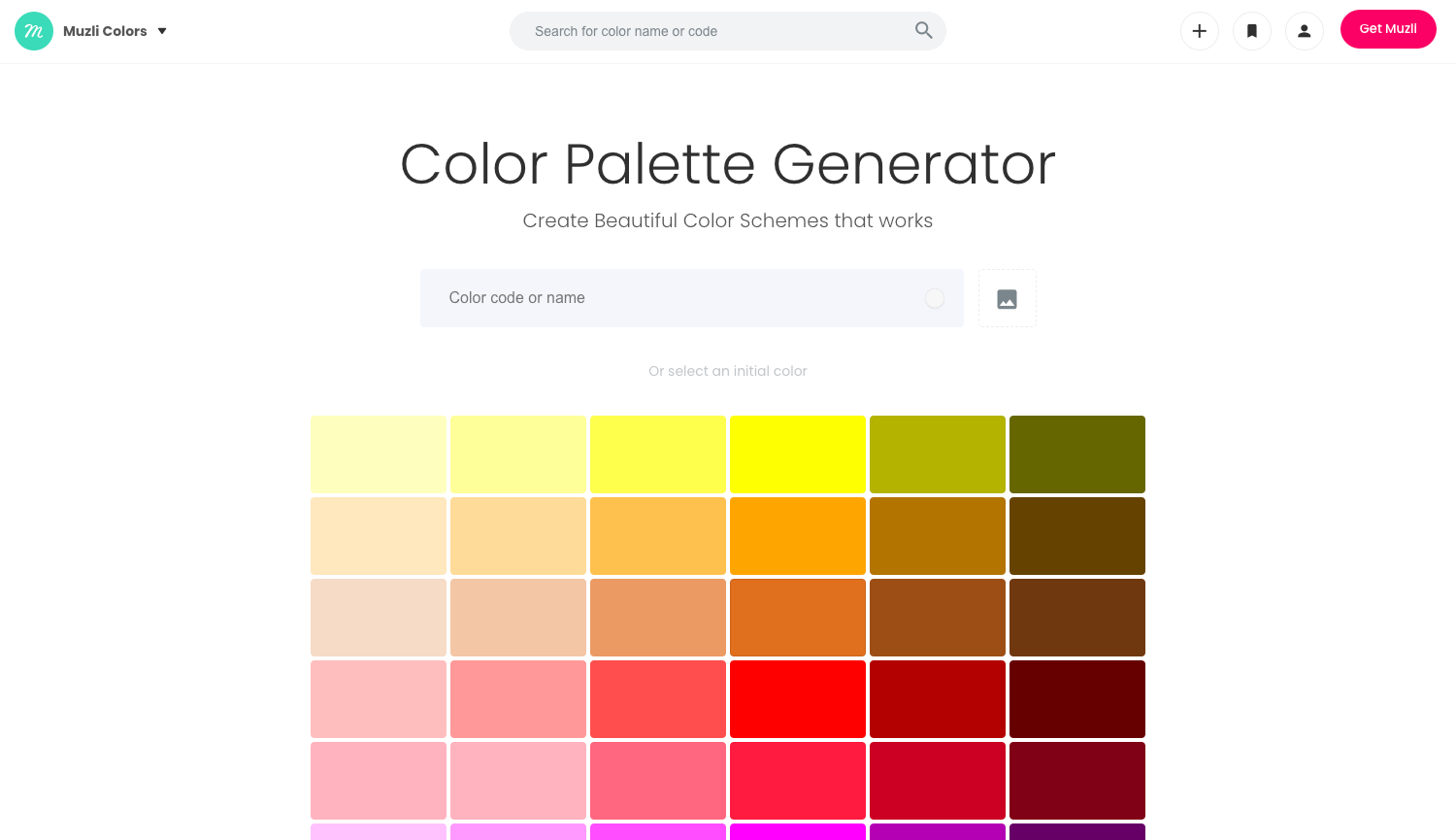Select the pure red color swatch
The image size is (1456, 840).
798,699
